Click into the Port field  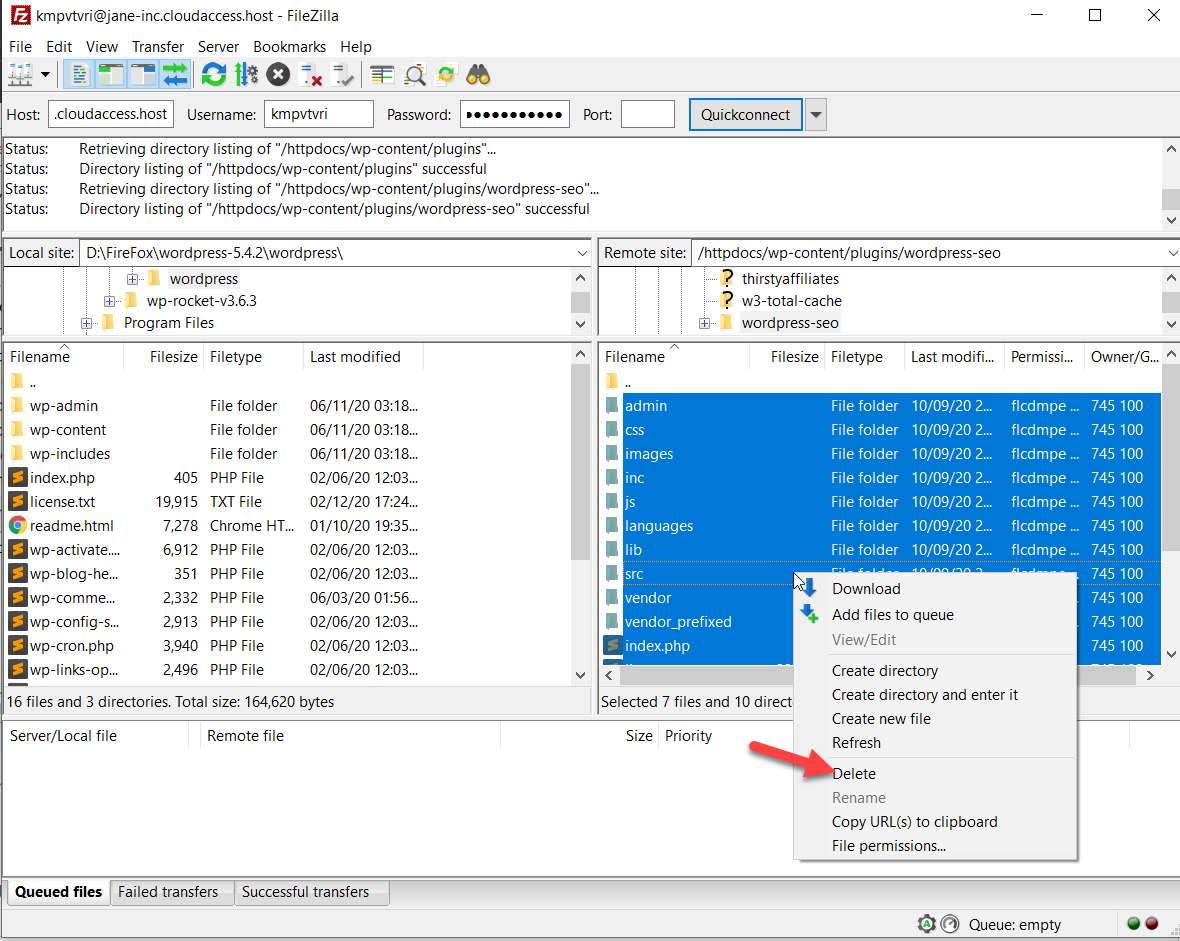(648, 114)
